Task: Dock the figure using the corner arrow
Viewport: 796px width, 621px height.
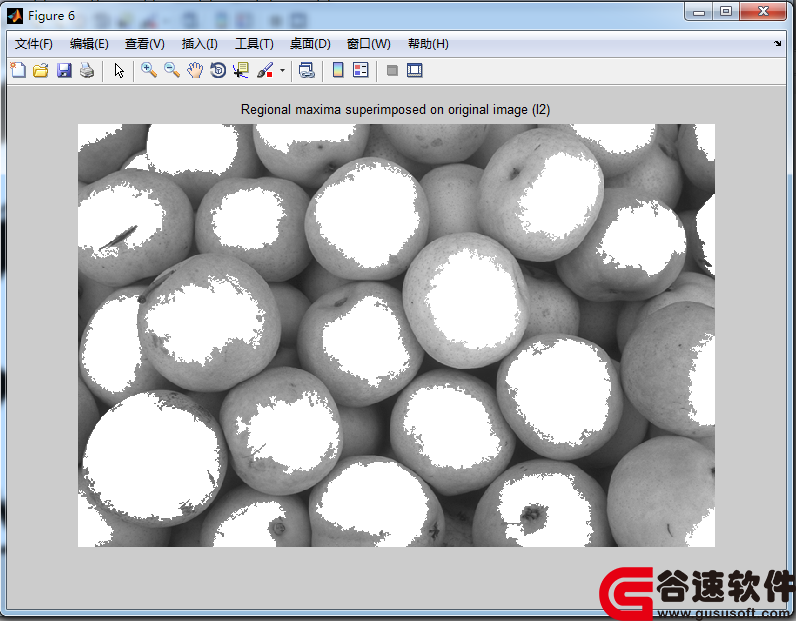Action: click(x=778, y=44)
